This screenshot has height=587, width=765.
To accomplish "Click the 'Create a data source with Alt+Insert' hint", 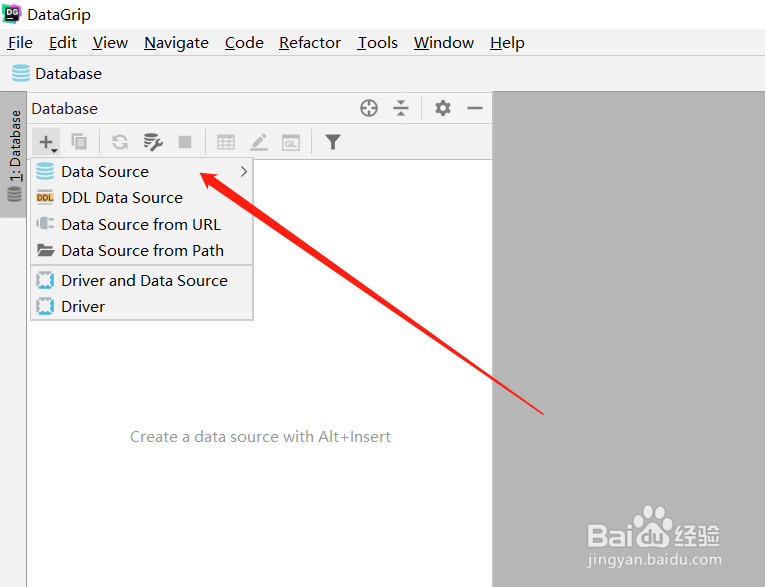I will pos(260,436).
